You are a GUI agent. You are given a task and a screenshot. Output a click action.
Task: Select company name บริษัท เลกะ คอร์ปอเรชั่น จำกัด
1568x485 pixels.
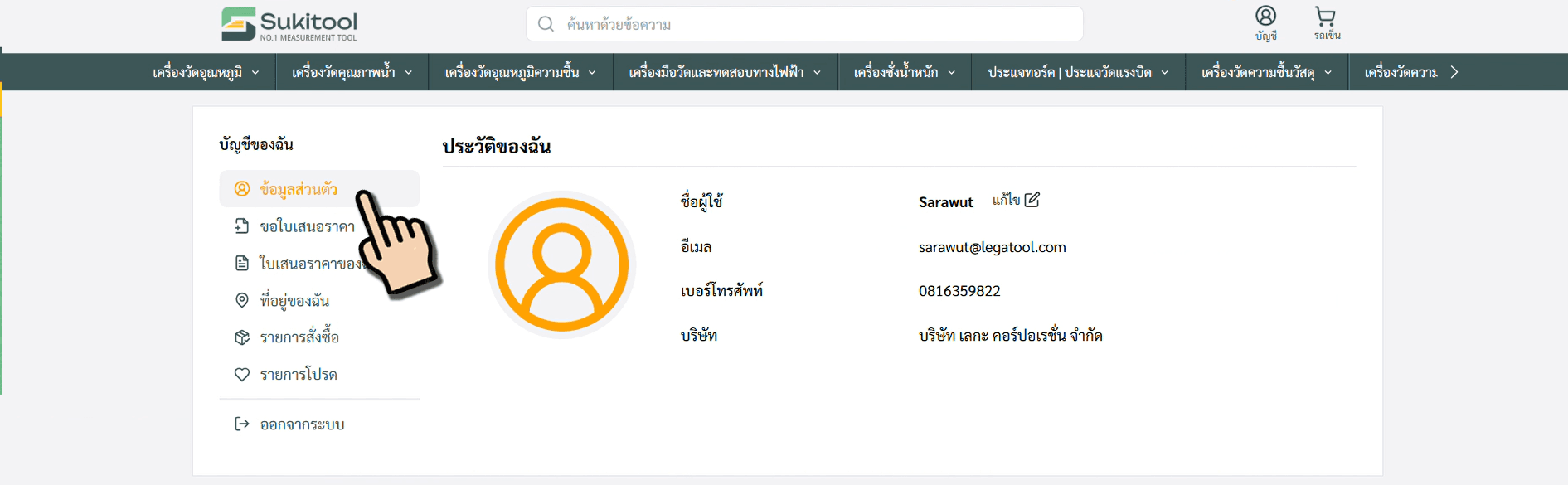click(1011, 336)
